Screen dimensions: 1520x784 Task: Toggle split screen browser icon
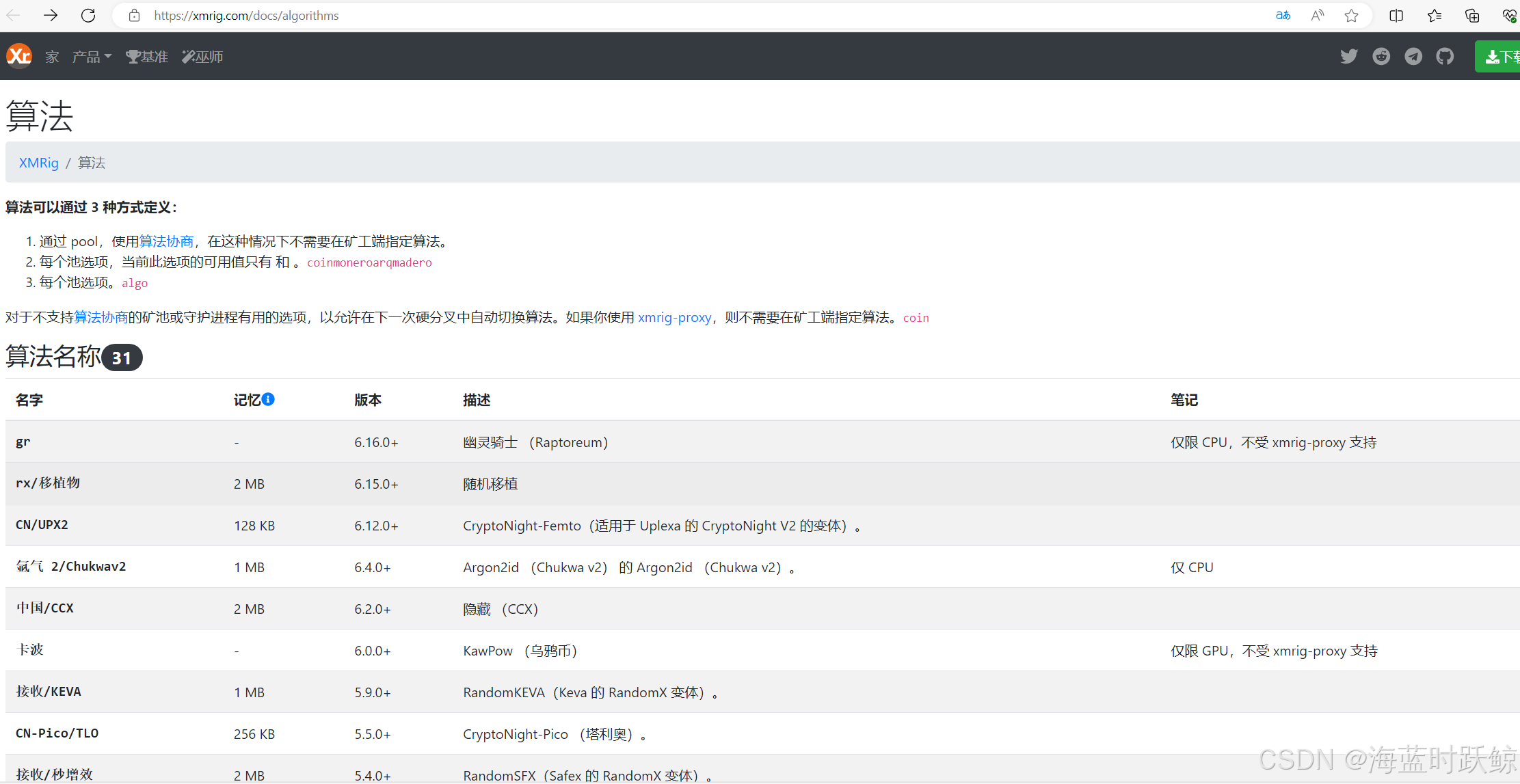1396,15
